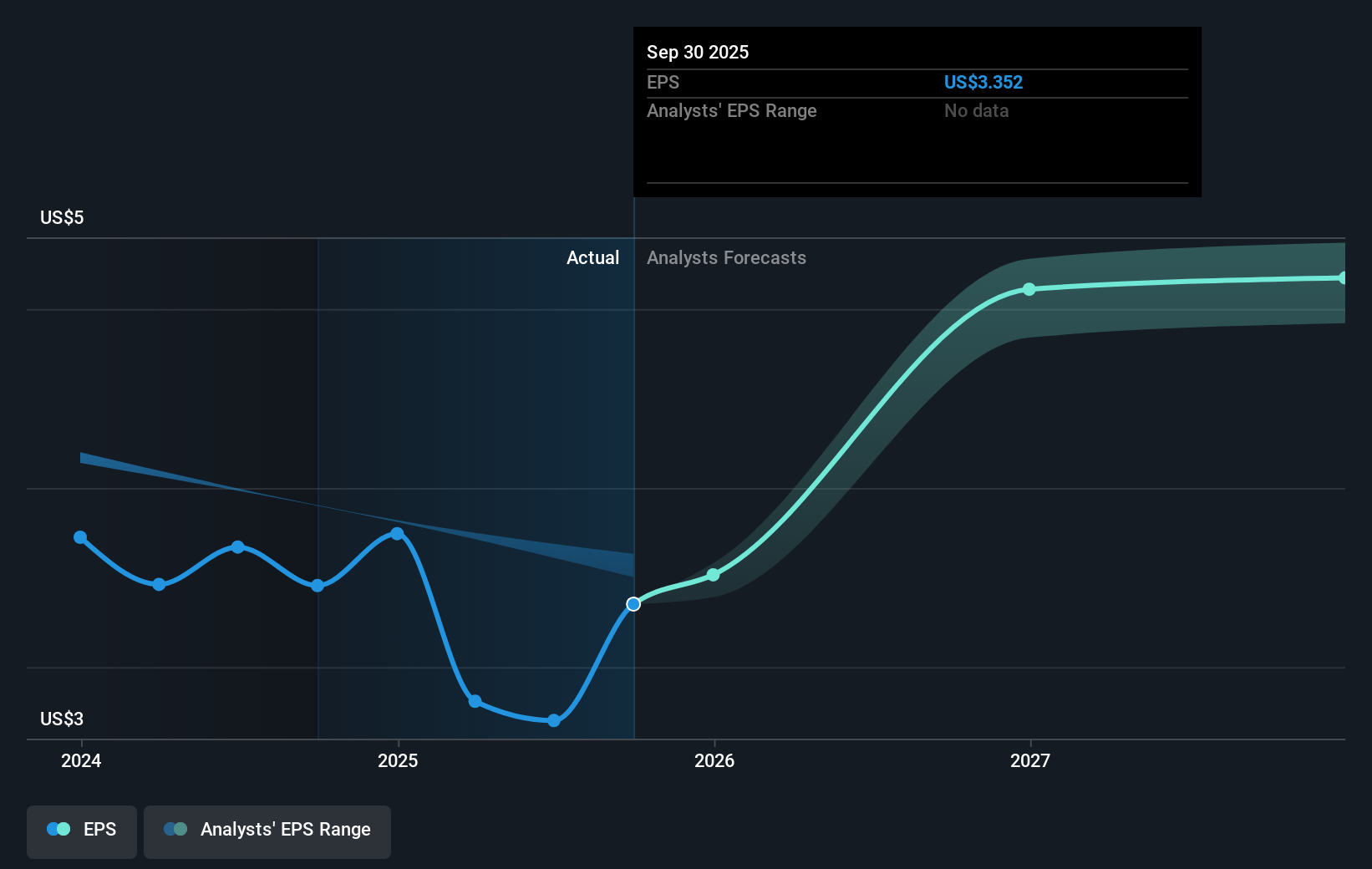Select the final forecast point at chart's right edge
Image resolution: width=1372 pixels, height=869 pixels.
[1342, 278]
